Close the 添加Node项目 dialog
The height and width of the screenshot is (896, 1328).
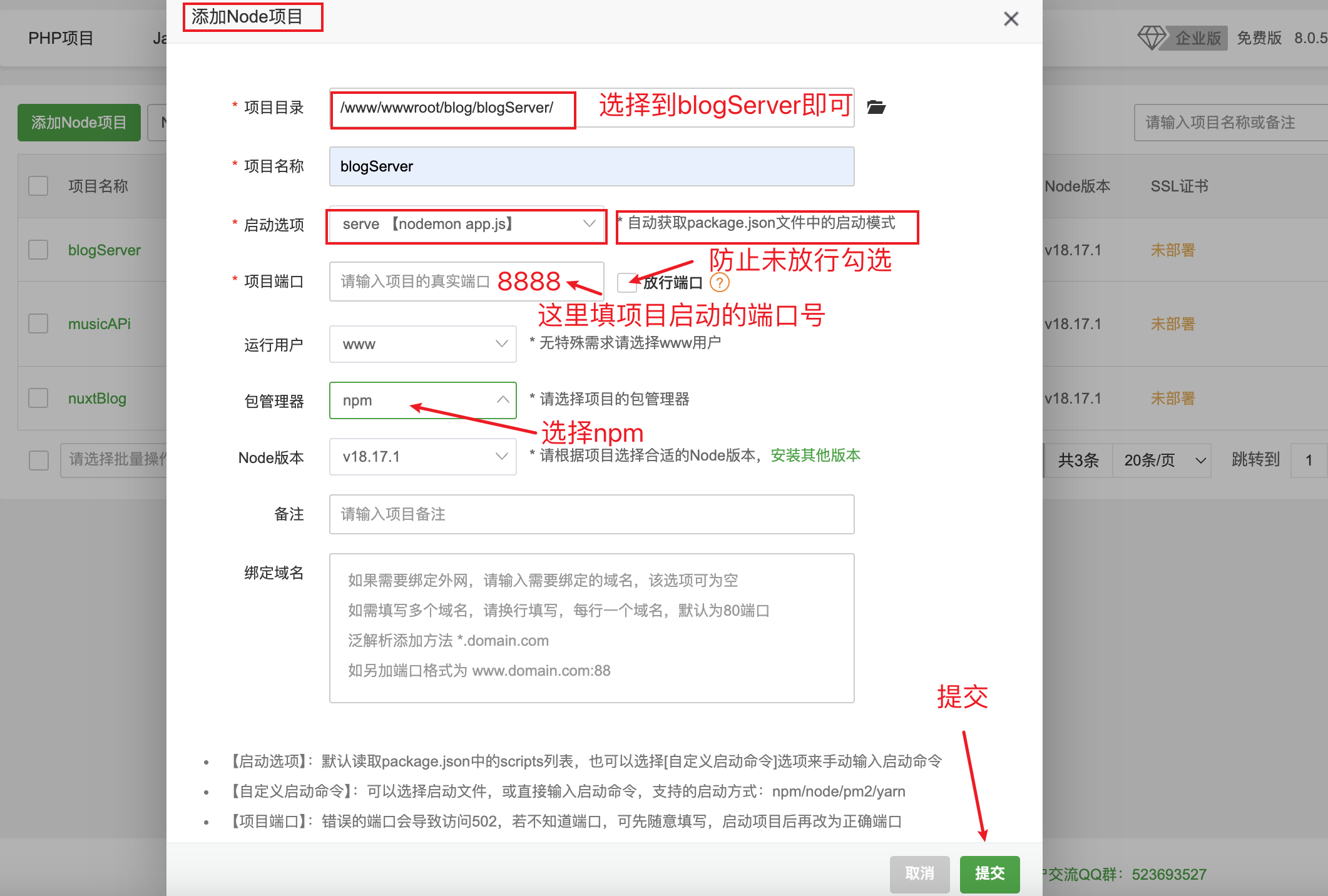1011,19
